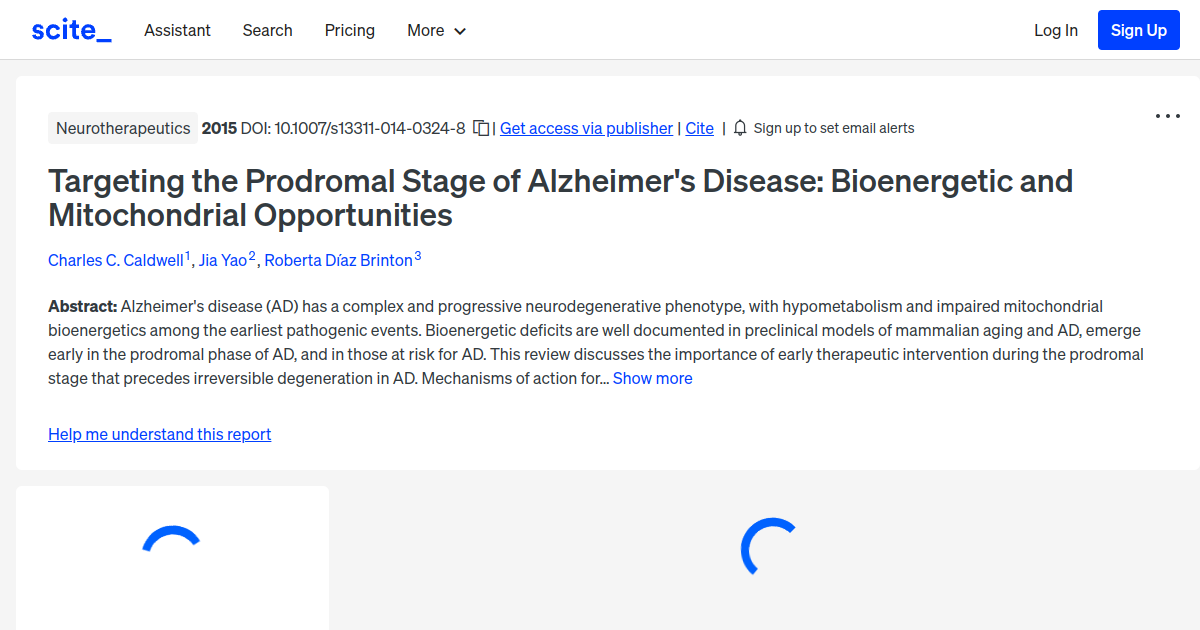Copy the DOI using the copy icon
This screenshot has width=1200, height=630.
(481, 128)
